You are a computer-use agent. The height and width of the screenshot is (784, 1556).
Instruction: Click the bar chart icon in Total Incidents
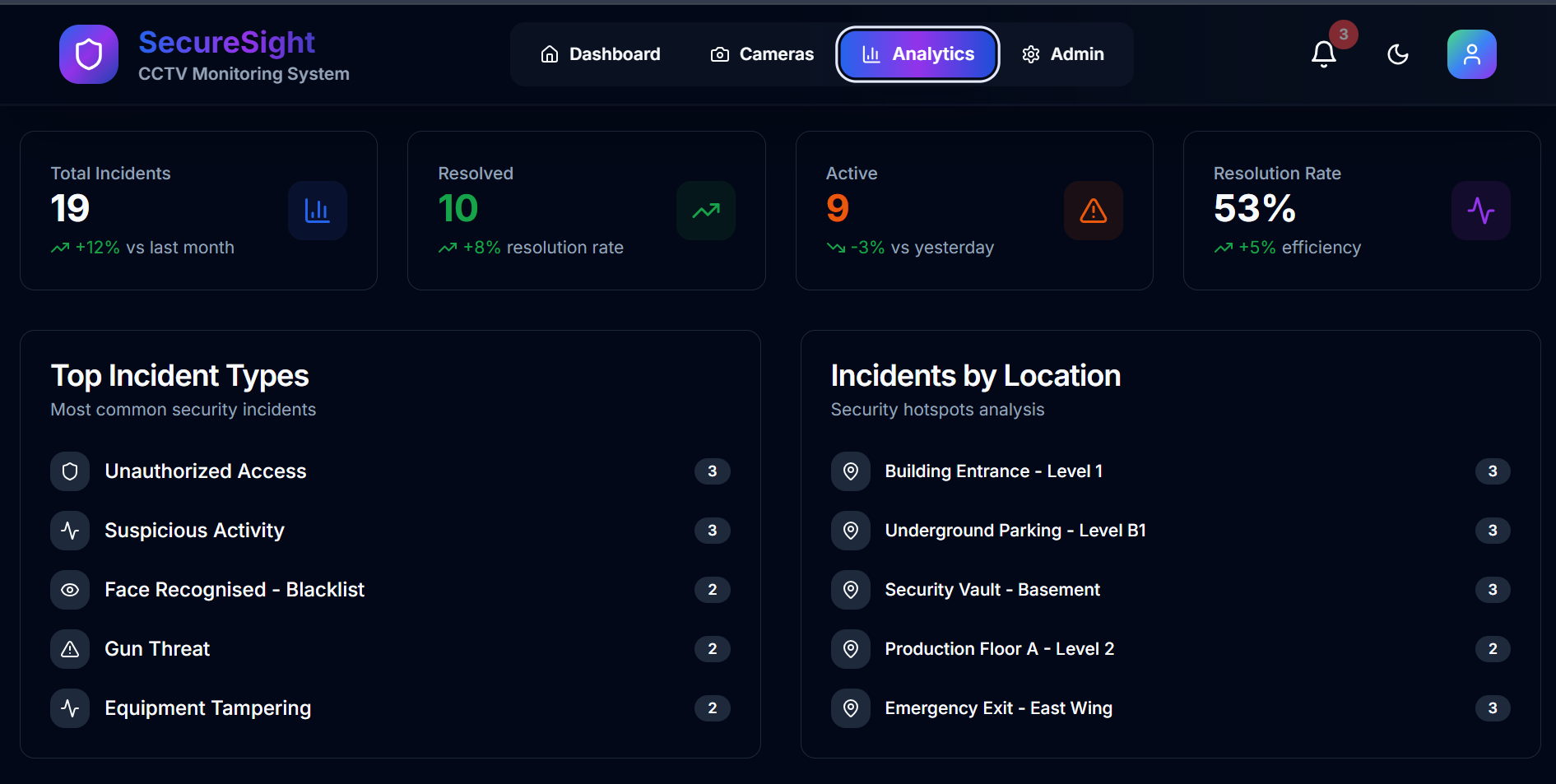tap(318, 211)
